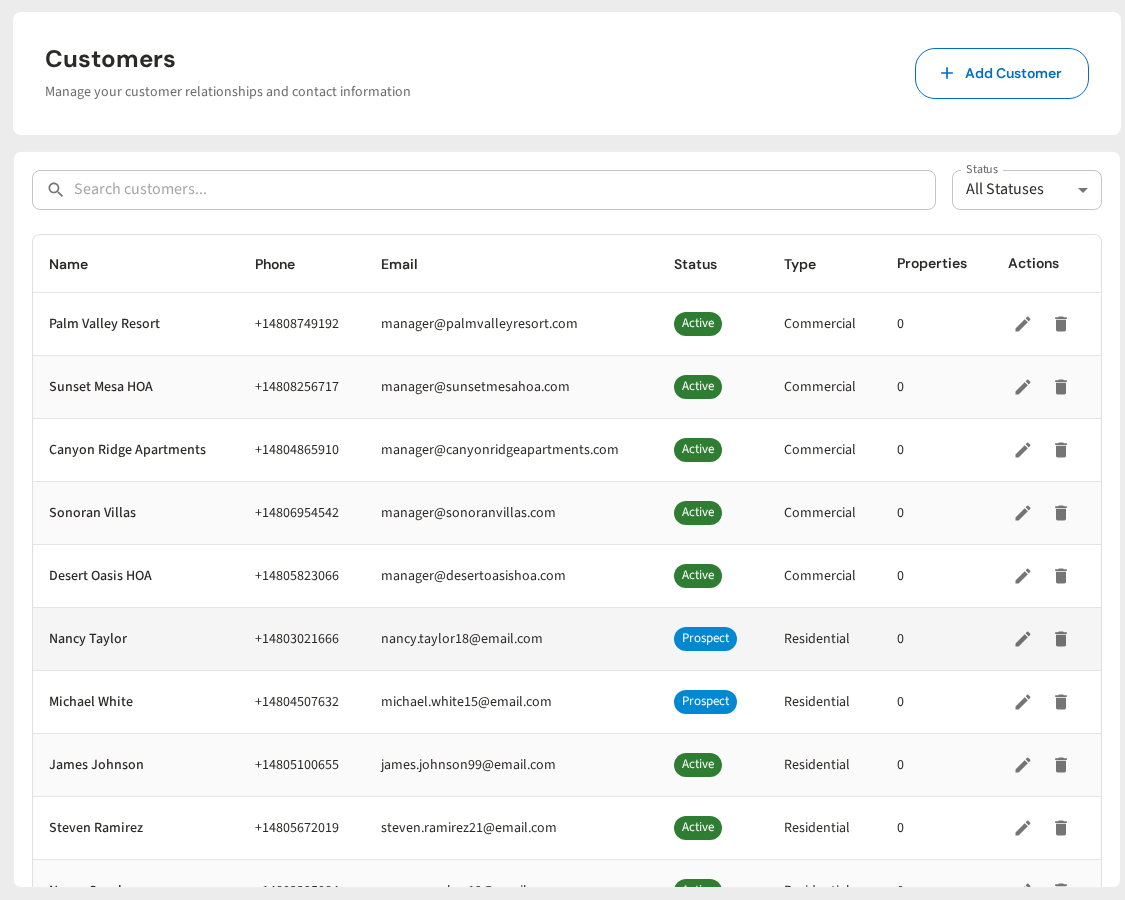Screen dimensions: 1125x900
Task: Open the edit pencil for Palm Valley Resort
Action: point(1022,323)
